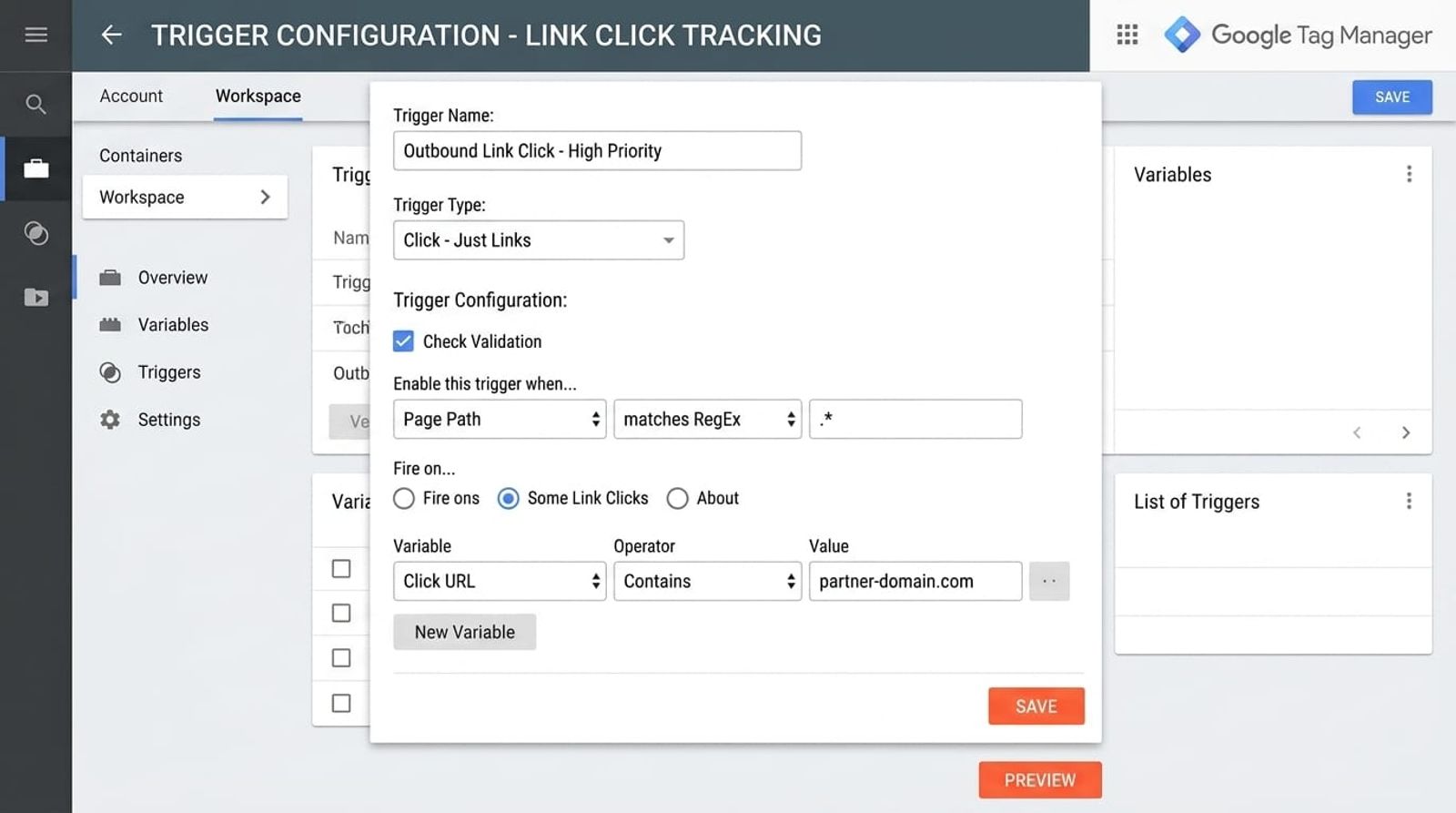Viewport: 1456px width, 813px height.
Task: Open List of Triggers more options
Action: (x=1409, y=501)
